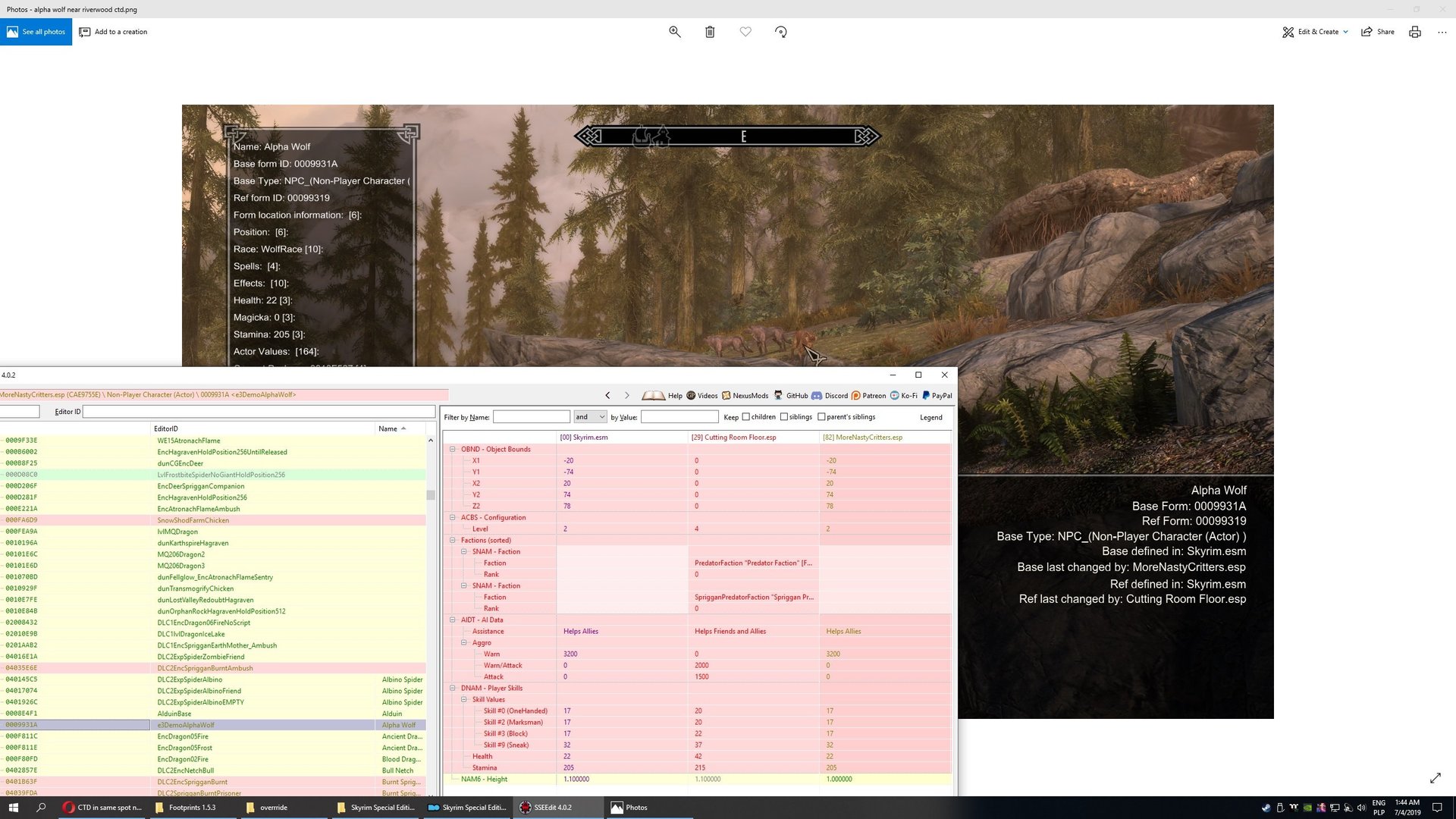Switch to SSEEdit 4.0.2 taskbar item

558,808
